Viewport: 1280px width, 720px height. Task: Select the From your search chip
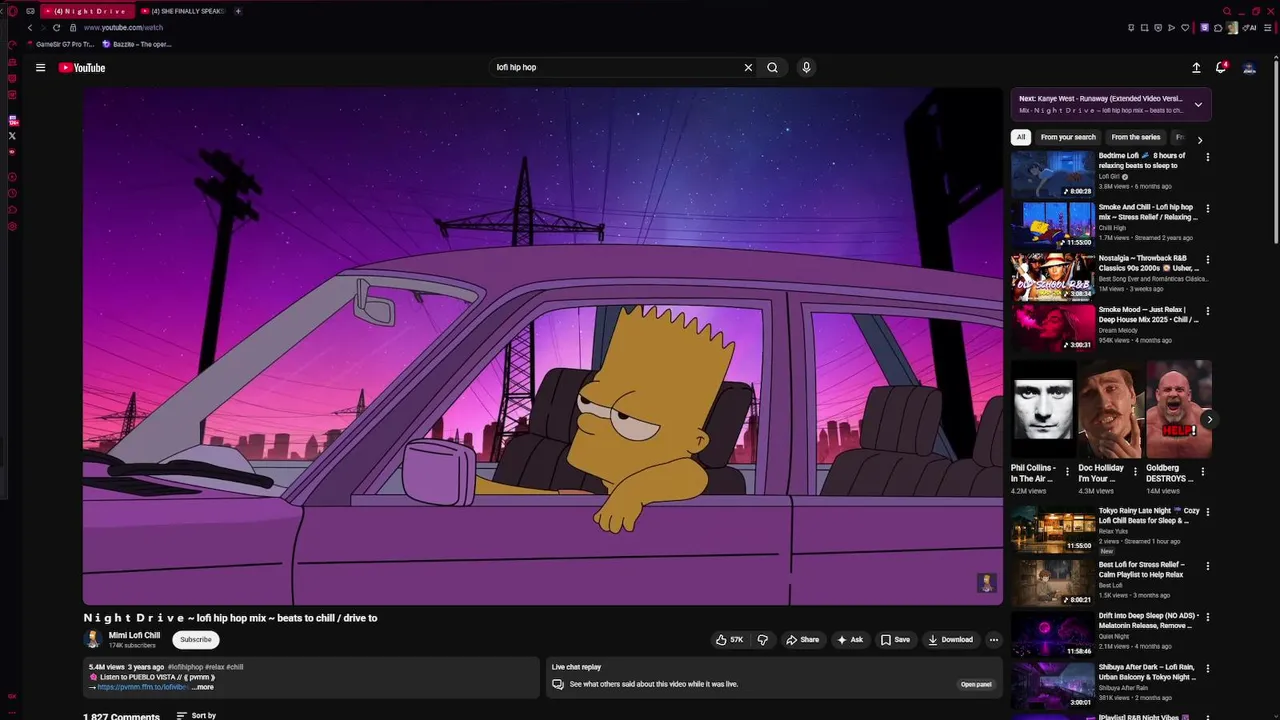click(x=1068, y=137)
